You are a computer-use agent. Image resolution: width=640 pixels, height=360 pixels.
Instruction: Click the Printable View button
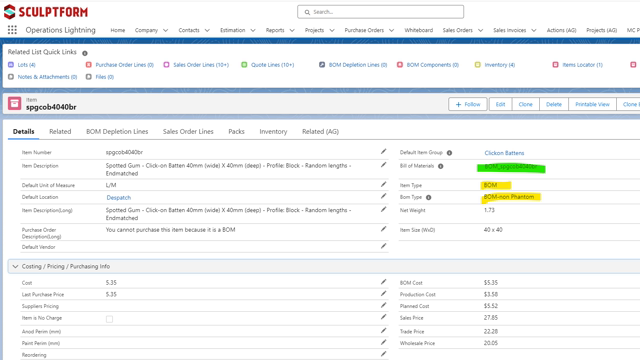[x=592, y=104]
